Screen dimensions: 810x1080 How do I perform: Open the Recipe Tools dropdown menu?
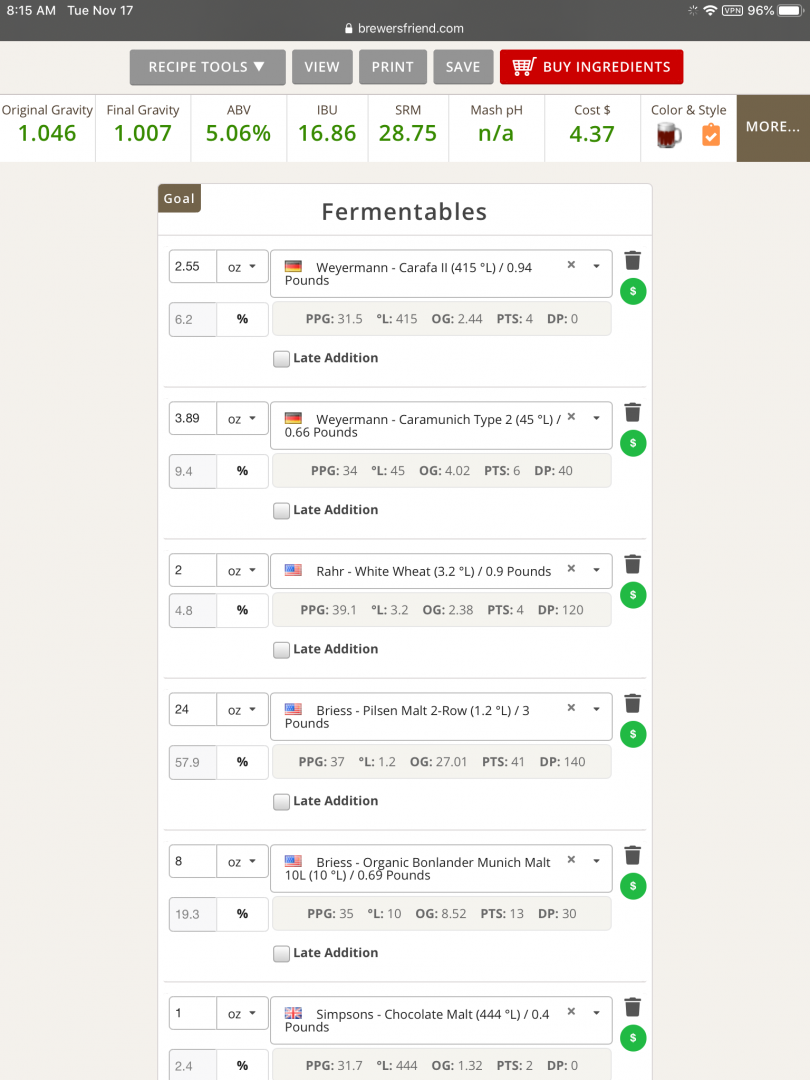(207, 67)
